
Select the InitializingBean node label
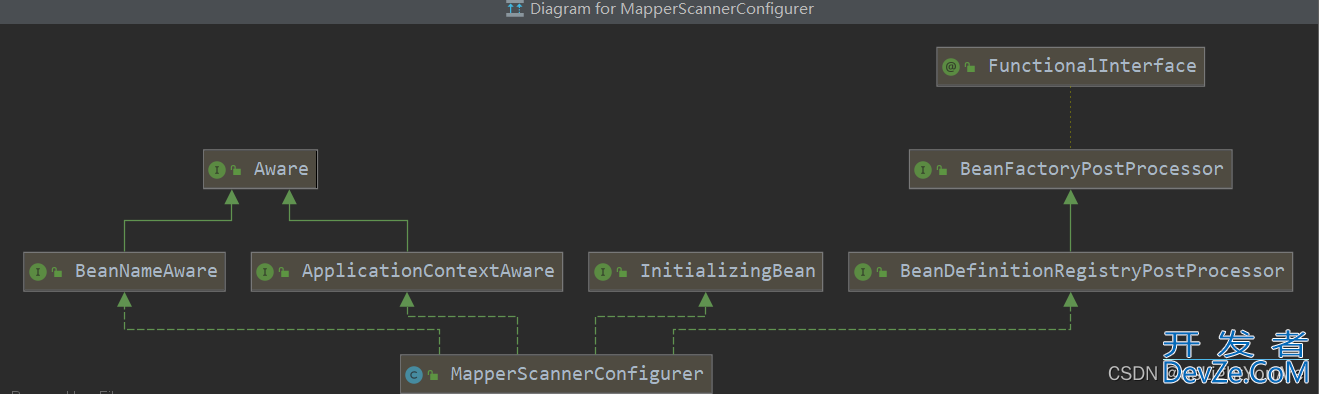pyautogui.click(x=728, y=271)
